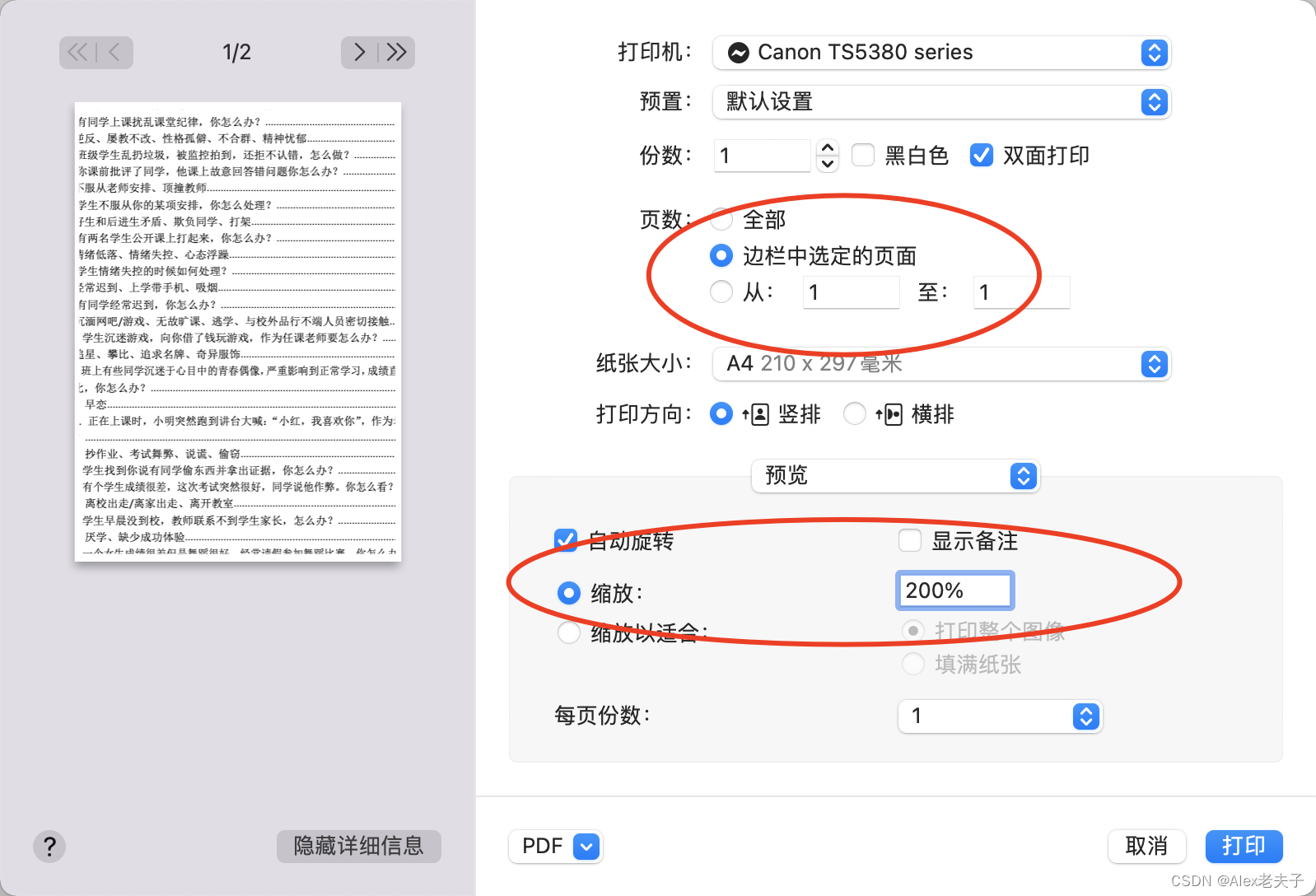This screenshot has height=896, width=1316.
Task: Click the 1/2 page indicator
Action: point(236,53)
